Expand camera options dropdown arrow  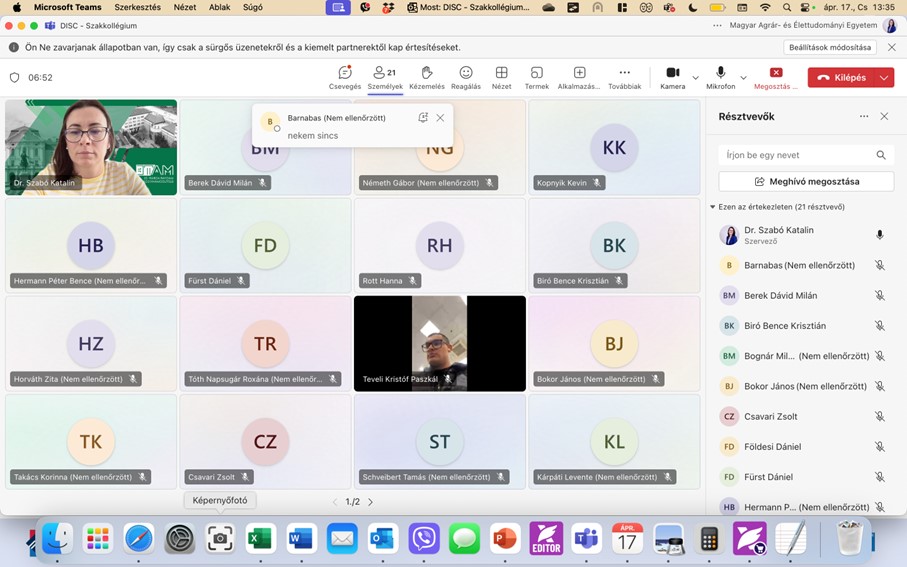(695, 78)
